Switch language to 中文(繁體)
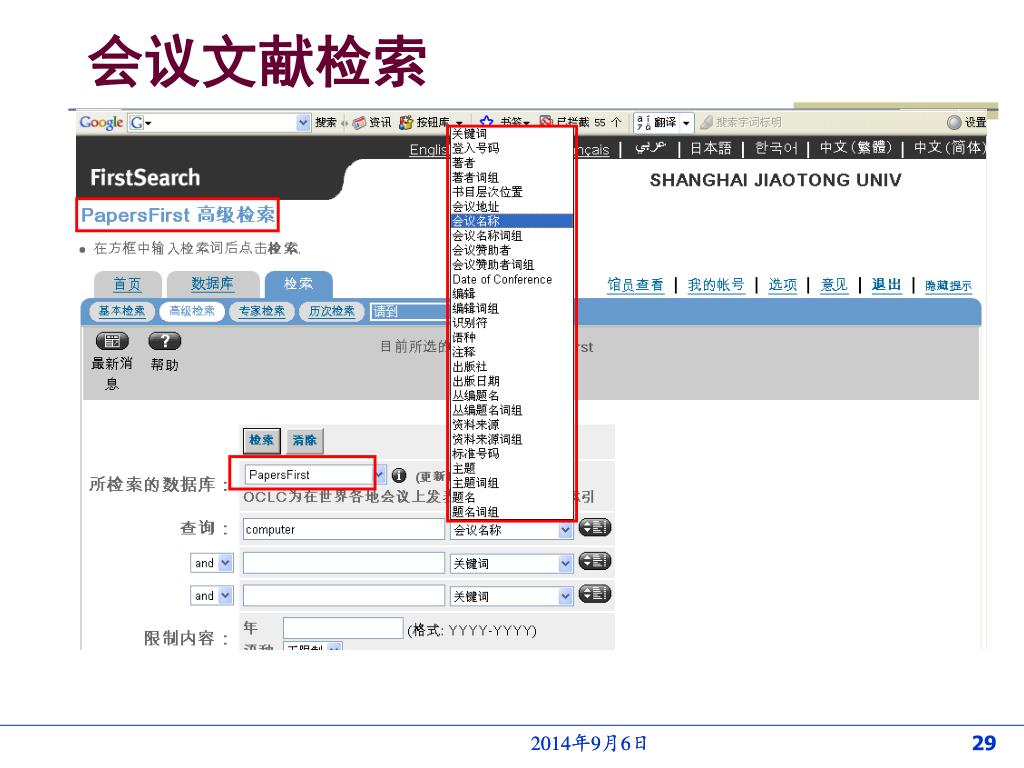This screenshot has width=1024, height=768. [856, 148]
